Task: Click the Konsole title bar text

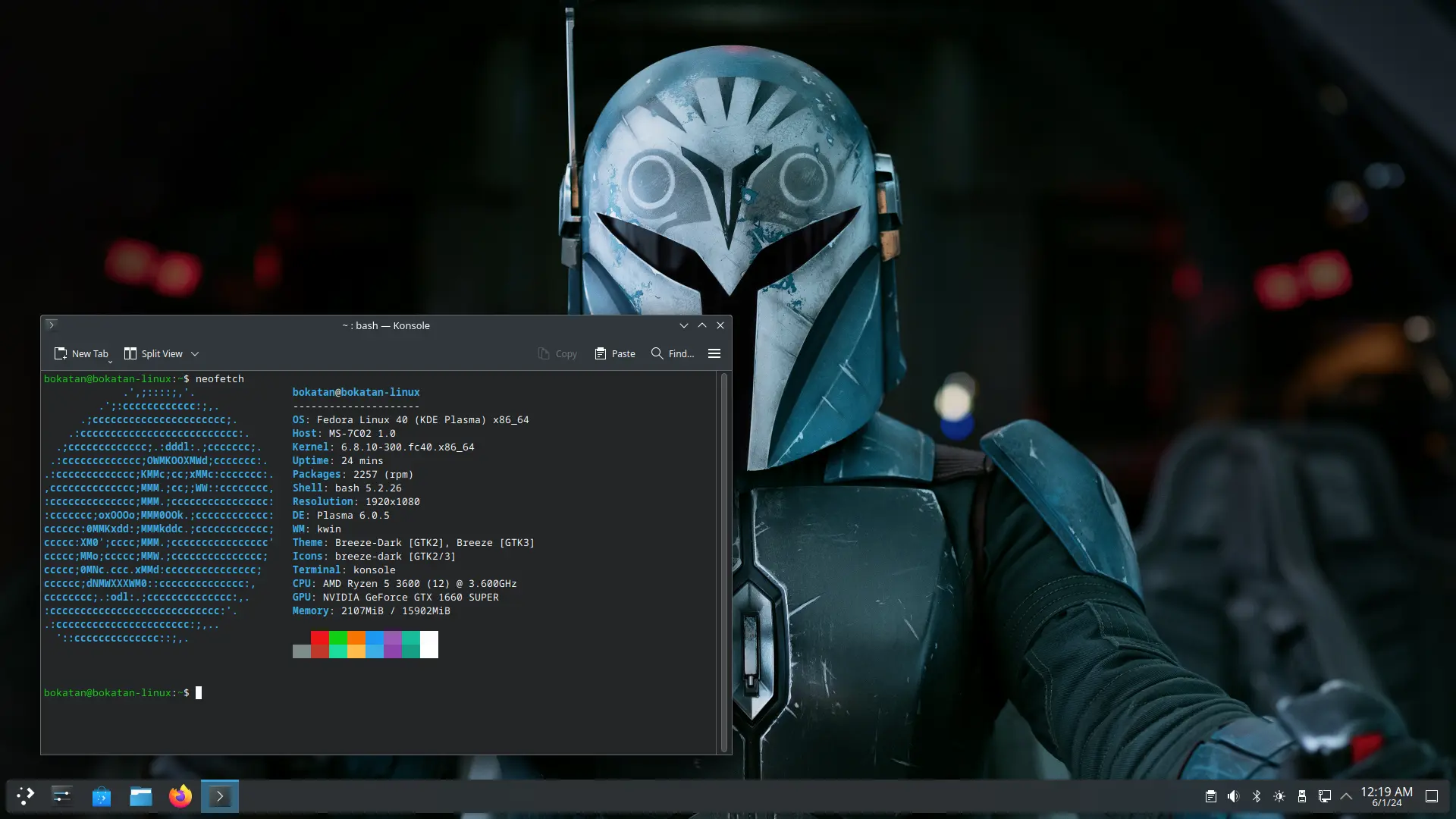Action: (x=386, y=325)
